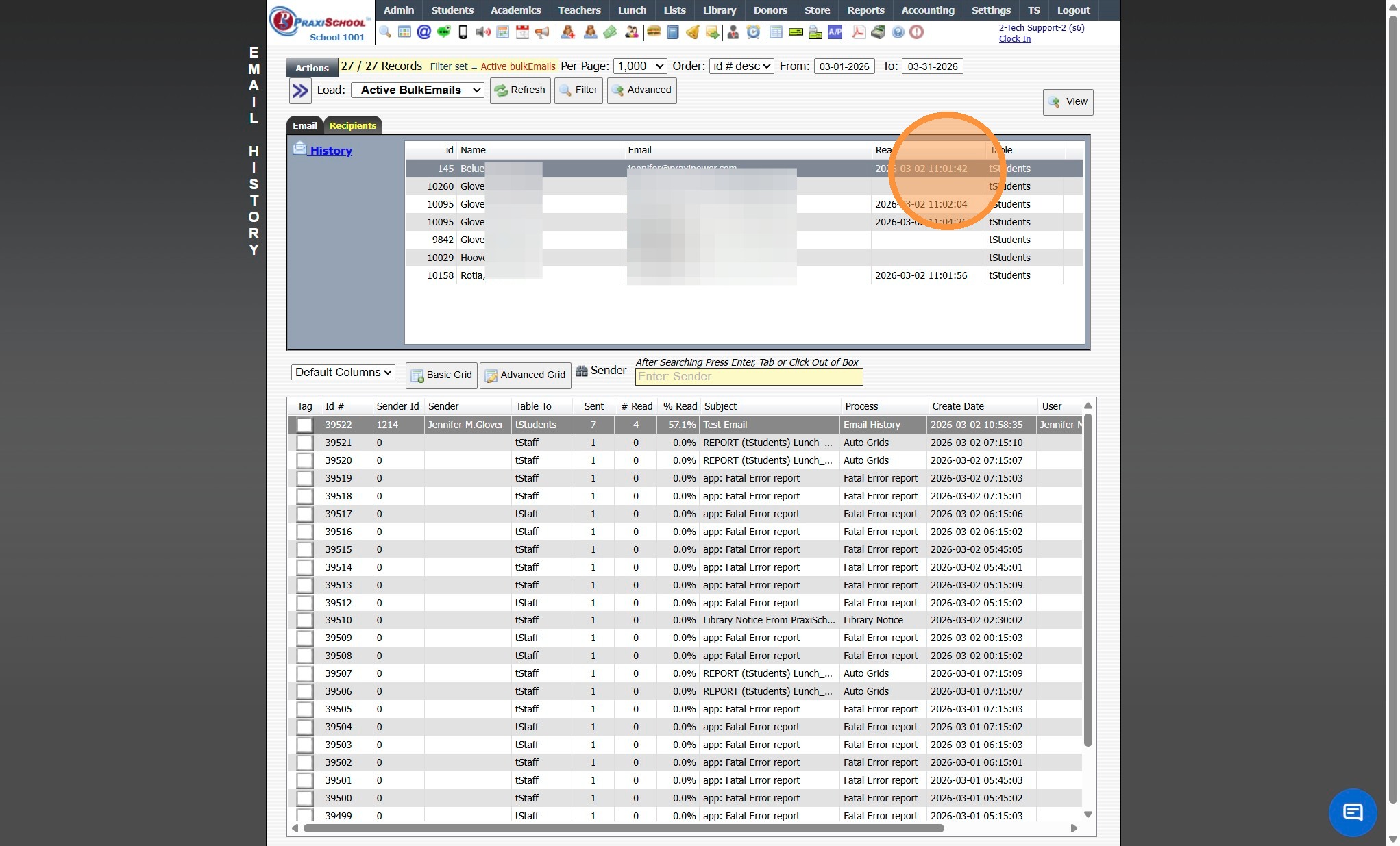Click the PDF document toolbar icon
1400x846 pixels.
click(x=858, y=32)
